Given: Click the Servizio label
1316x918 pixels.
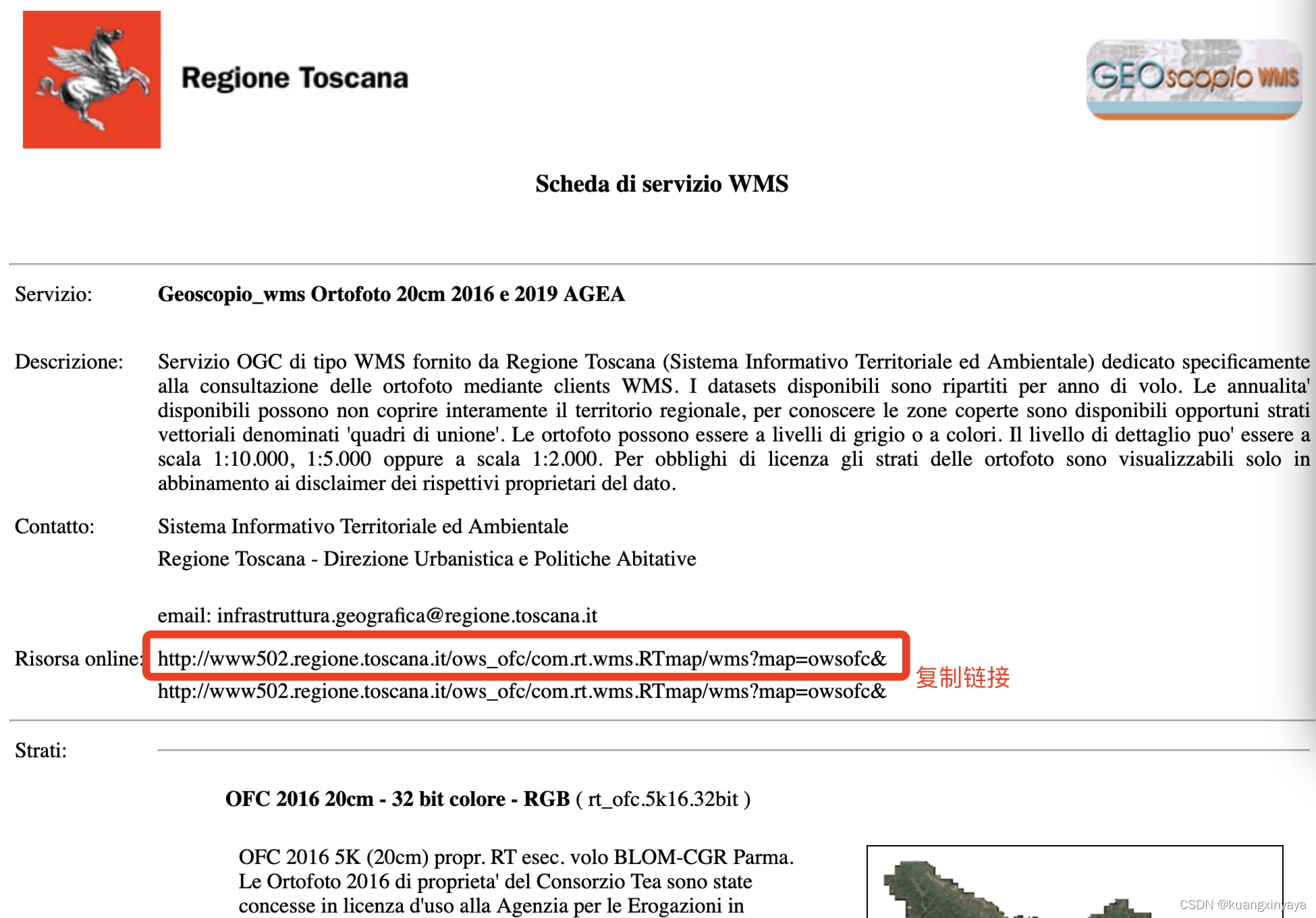Looking at the screenshot, I should point(53,294).
